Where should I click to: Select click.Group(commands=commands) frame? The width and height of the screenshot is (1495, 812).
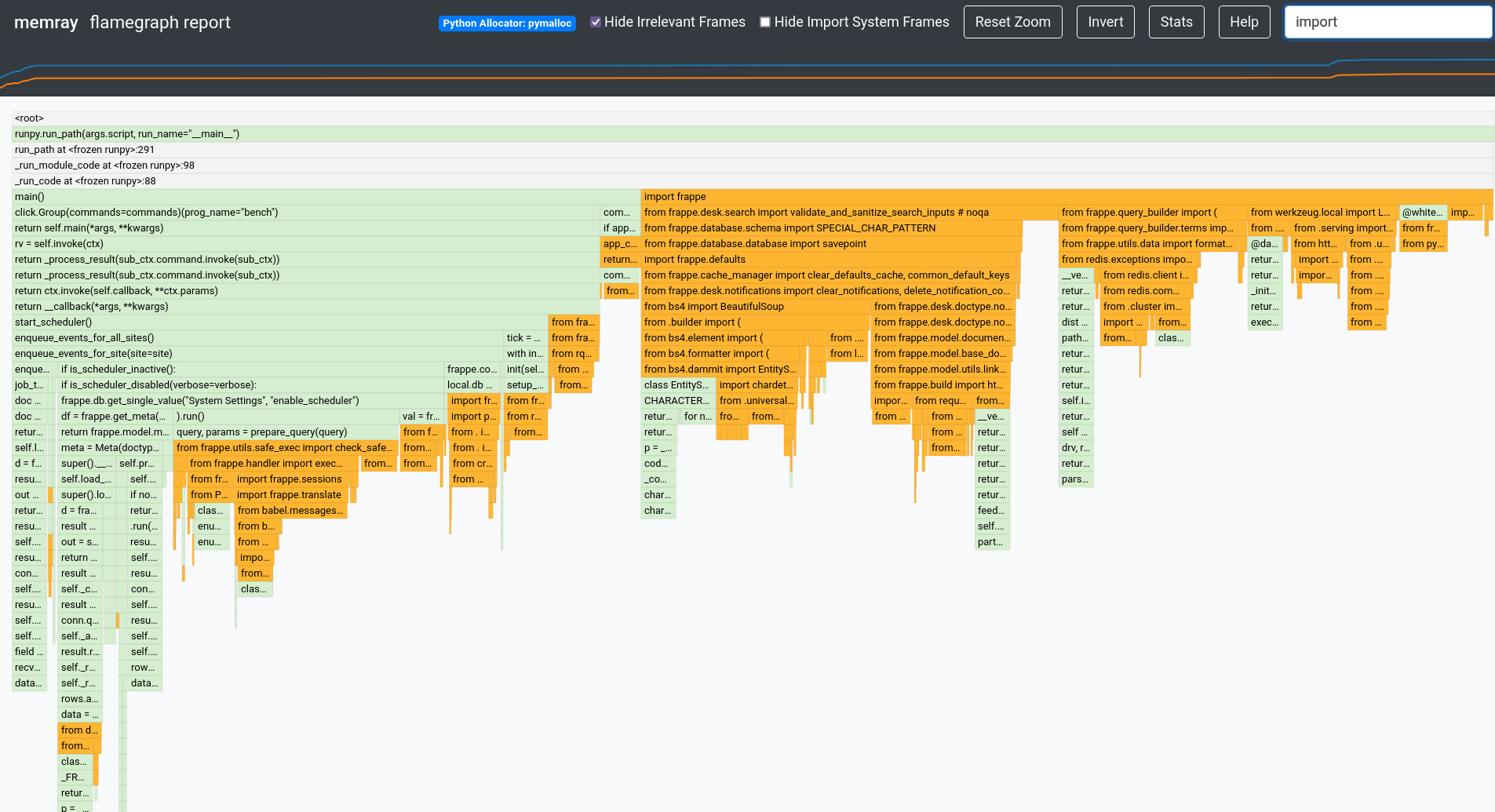tap(306, 213)
